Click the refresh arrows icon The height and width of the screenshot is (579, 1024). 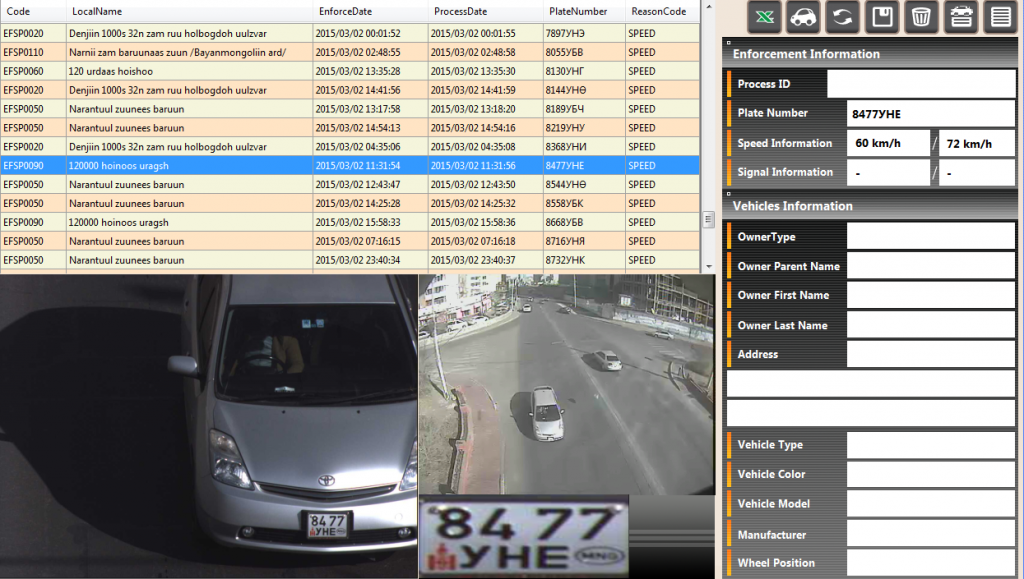click(x=841, y=17)
